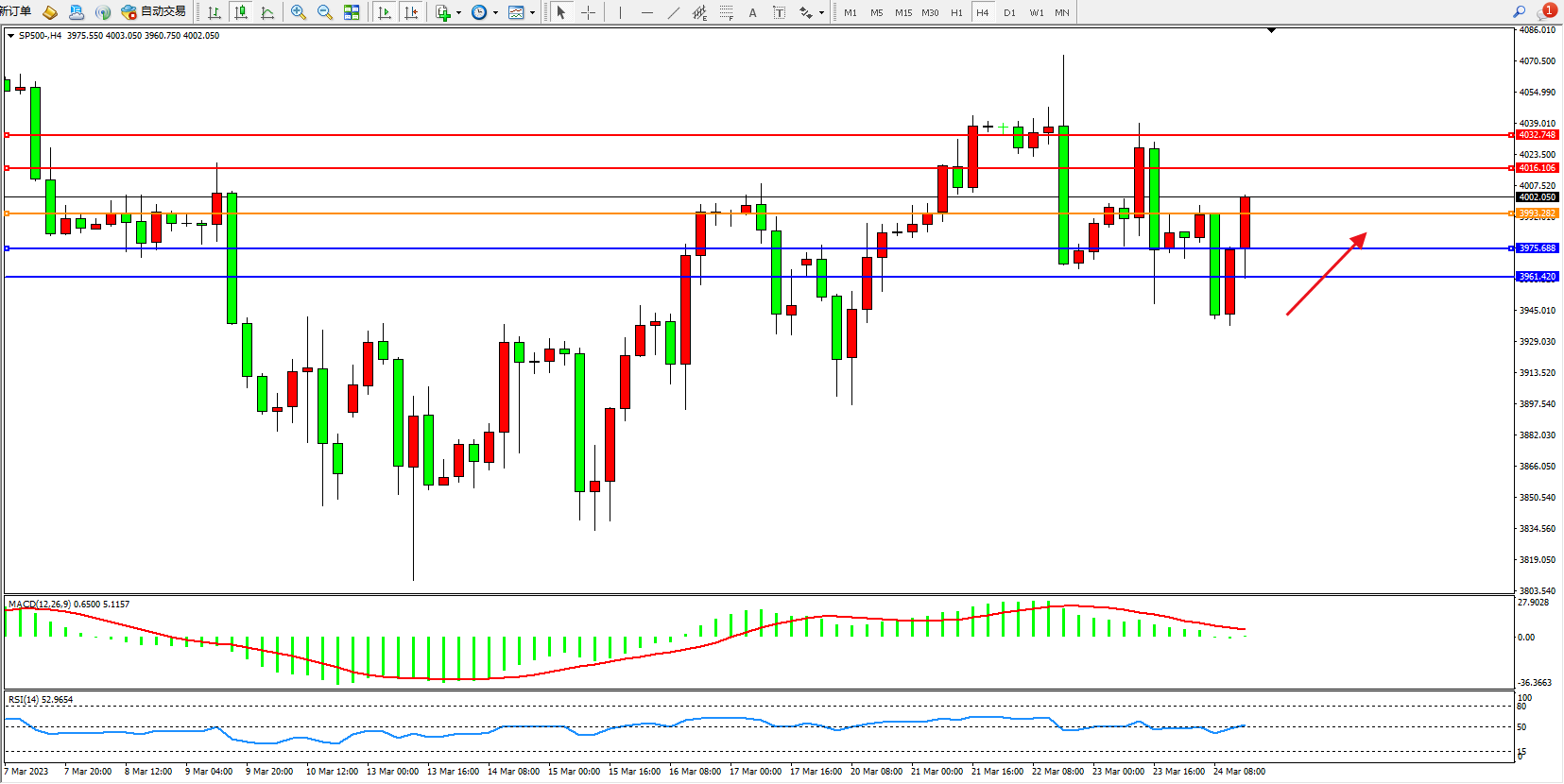Open the periods clock dropdown arrow
This screenshot has width=1564, height=784.
pyautogui.click(x=495, y=13)
